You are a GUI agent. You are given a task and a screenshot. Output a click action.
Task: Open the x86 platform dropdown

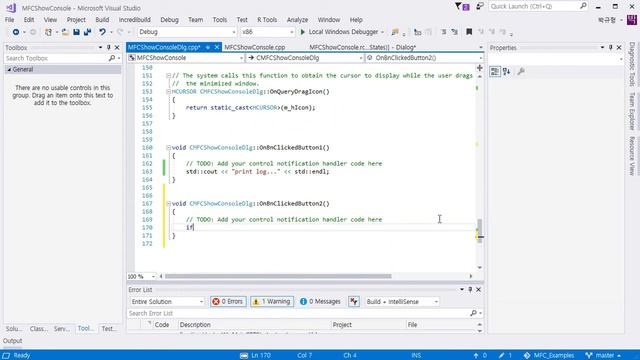pos(267,32)
